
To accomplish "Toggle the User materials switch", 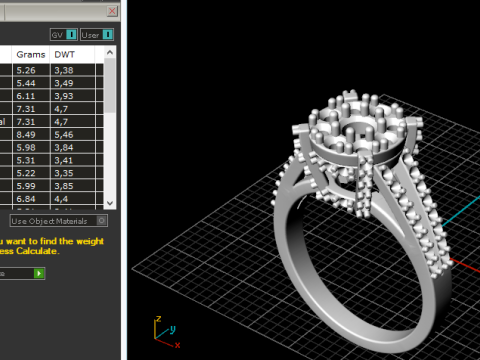I will 97,35.
